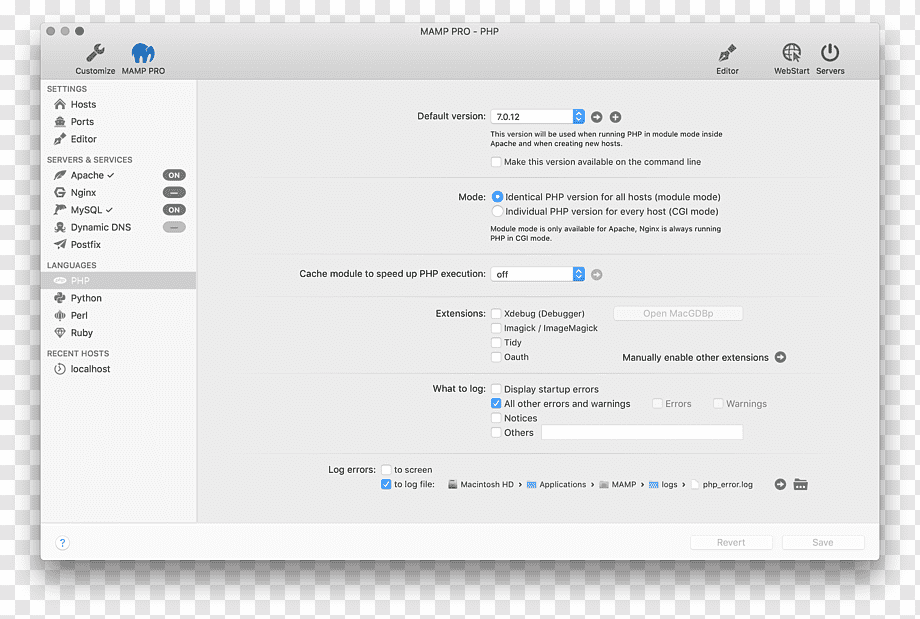Check Log errors to screen
920x619 pixels.
click(x=386, y=470)
